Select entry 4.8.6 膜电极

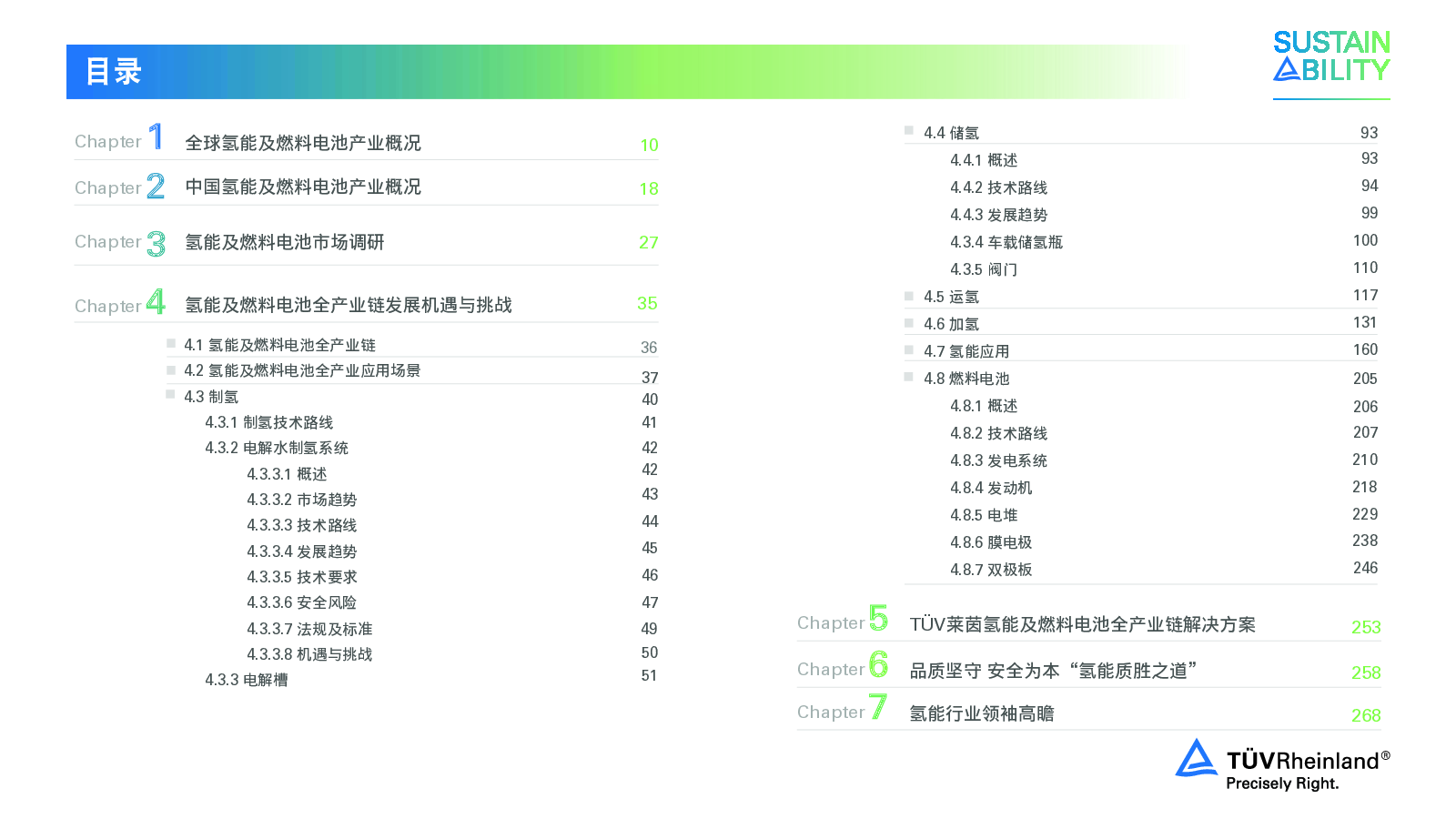[x=991, y=542]
